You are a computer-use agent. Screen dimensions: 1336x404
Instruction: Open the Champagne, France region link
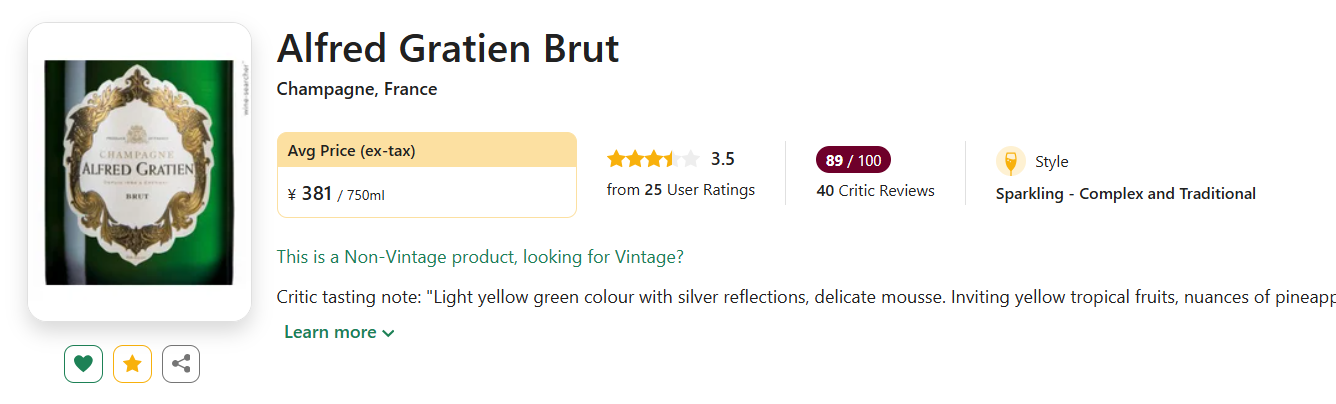coord(357,89)
